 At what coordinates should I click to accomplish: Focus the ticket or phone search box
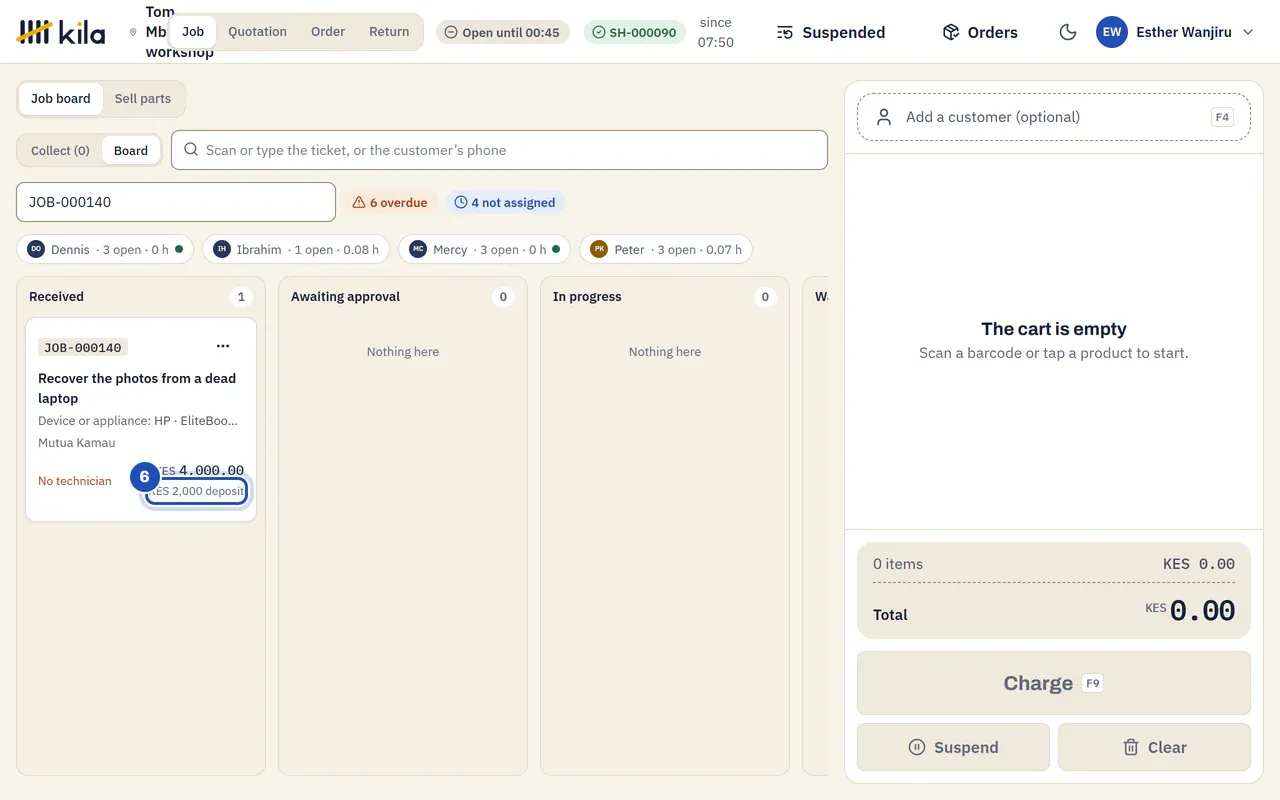coord(500,150)
